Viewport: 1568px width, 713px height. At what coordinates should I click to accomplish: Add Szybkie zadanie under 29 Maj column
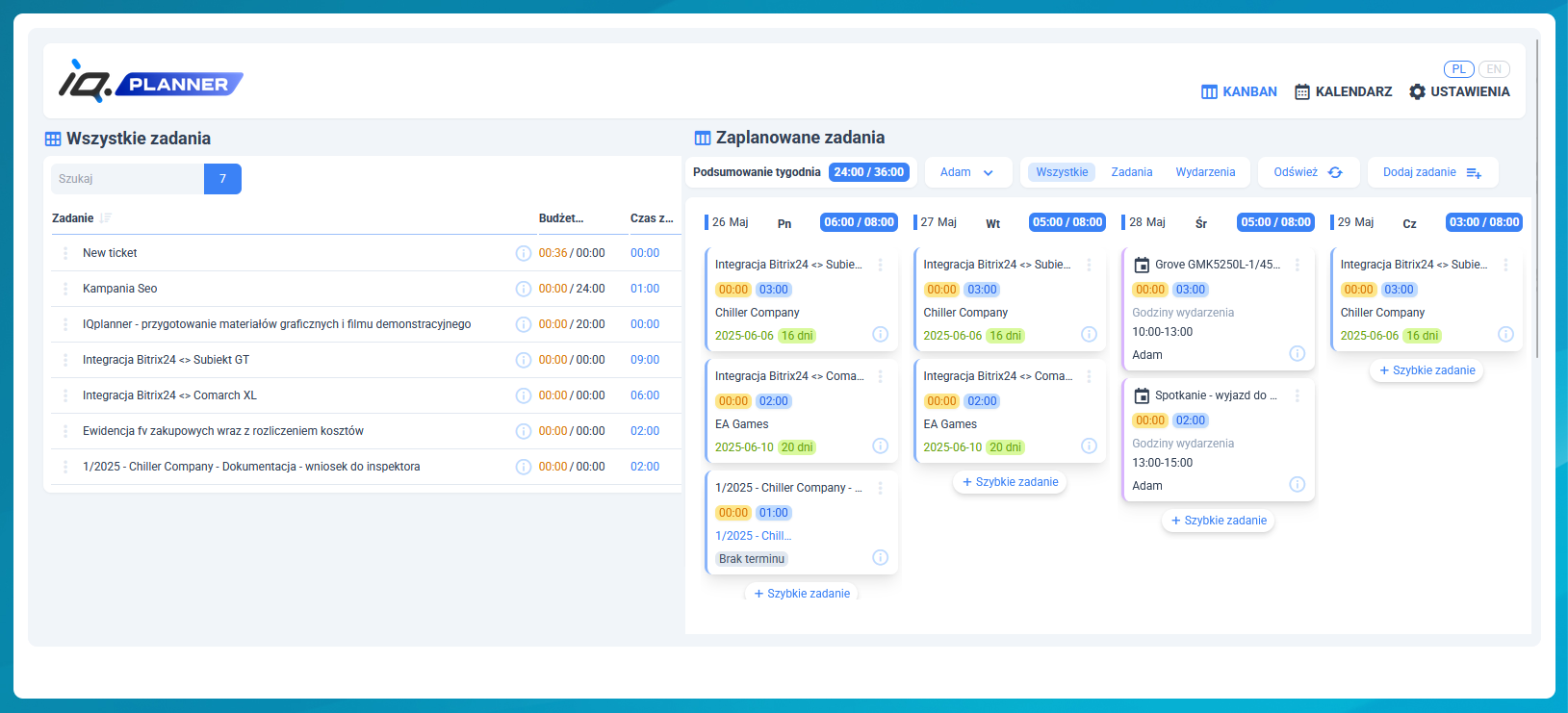[1427, 370]
